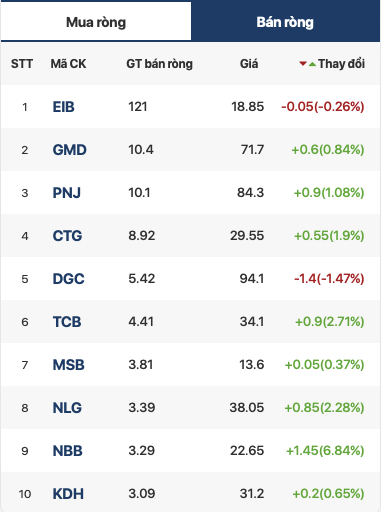Open the PNJ stock link
Screen dimensions: 381x512
[67, 193]
